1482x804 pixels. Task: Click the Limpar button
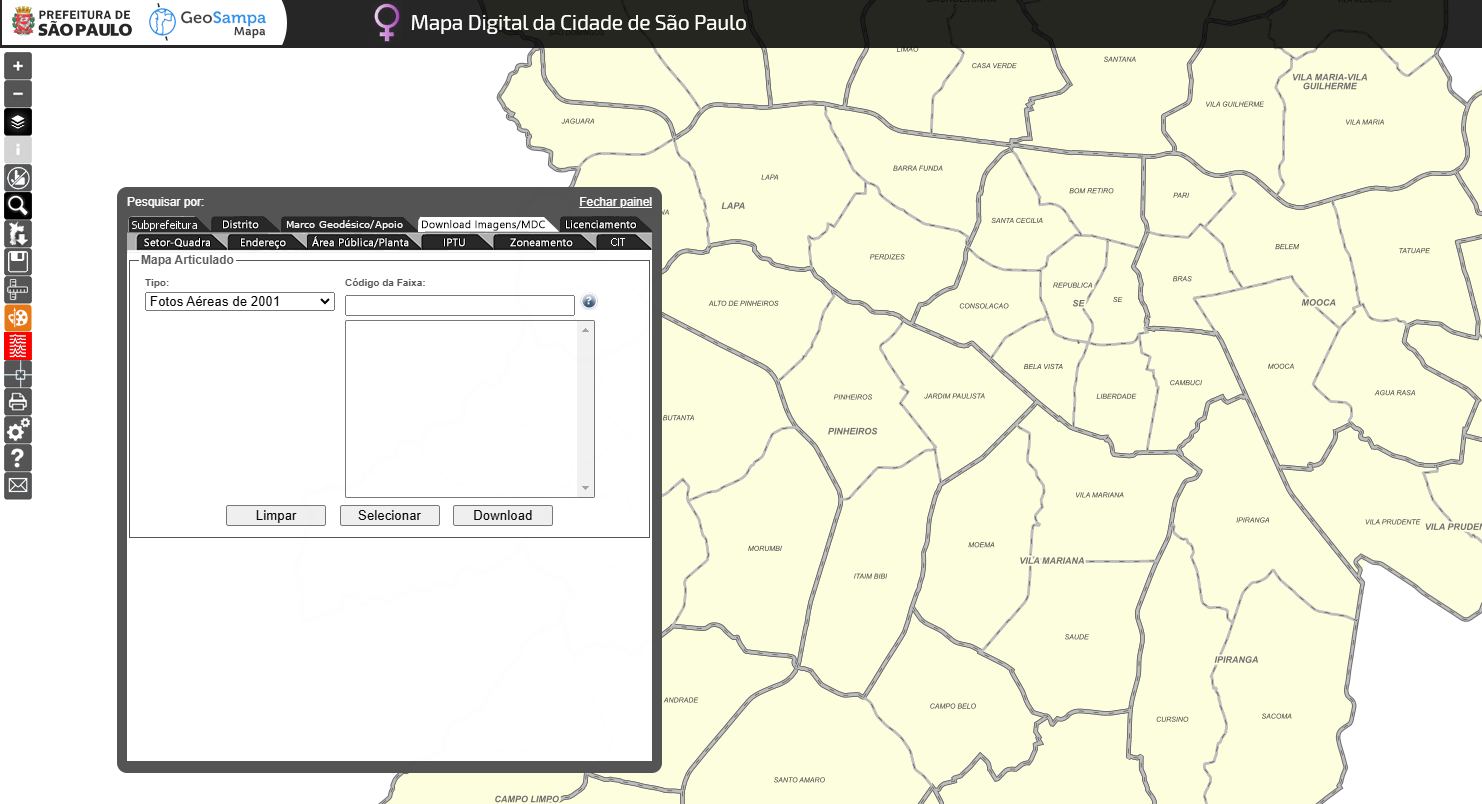[x=276, y=516]
